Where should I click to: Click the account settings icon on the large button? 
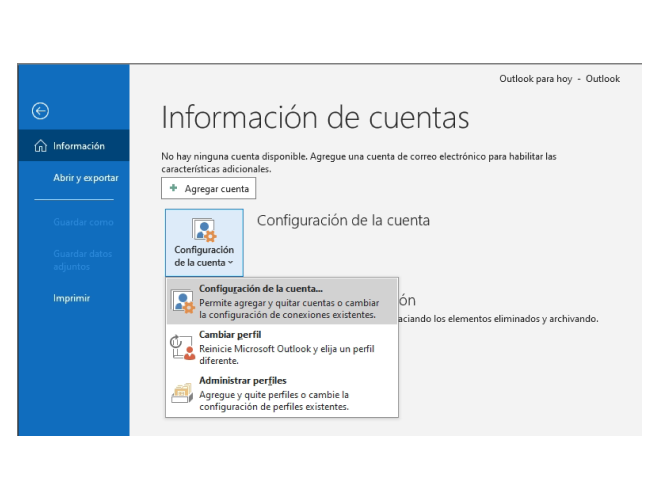click(204, 230)
